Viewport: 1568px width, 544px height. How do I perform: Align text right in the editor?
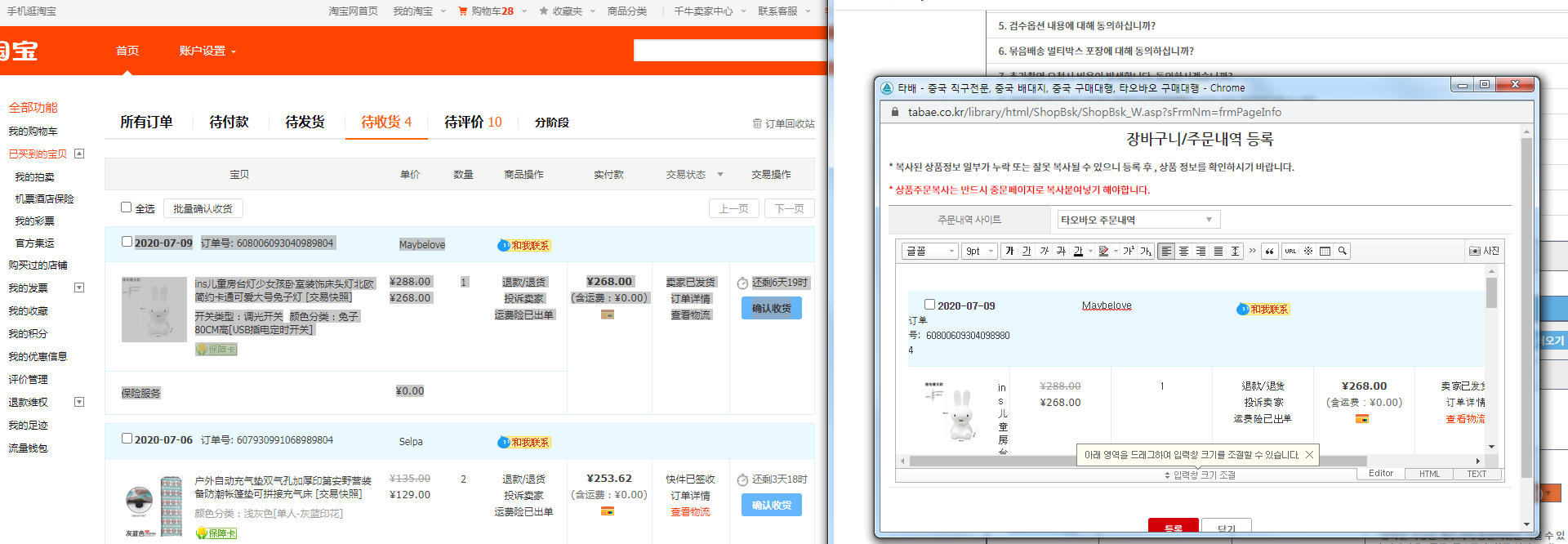tap(1200, 251)
